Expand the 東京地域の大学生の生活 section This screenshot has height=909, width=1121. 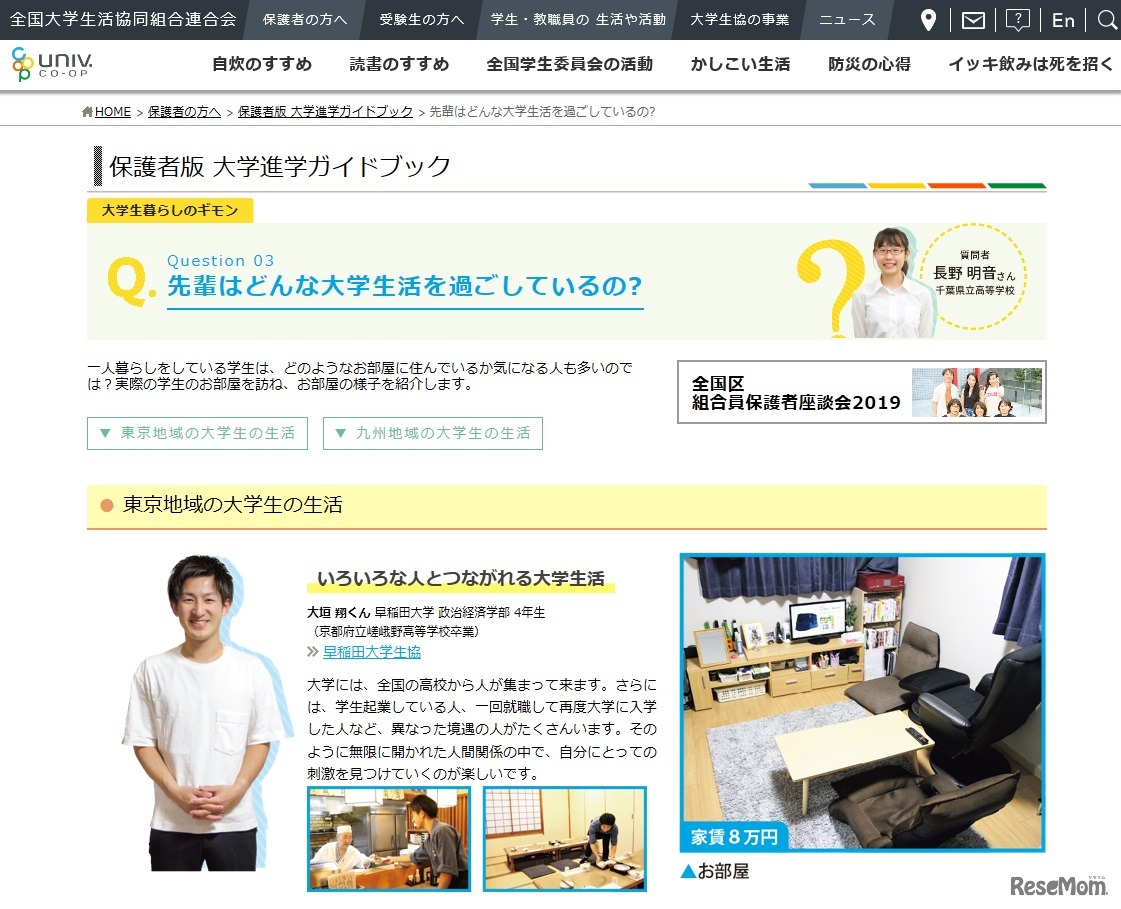click(196, 433)
